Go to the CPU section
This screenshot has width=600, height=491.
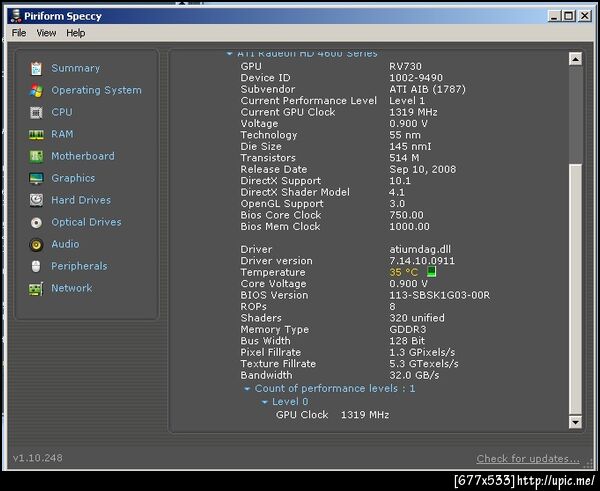pyautogui.click(x=62, y=112)
